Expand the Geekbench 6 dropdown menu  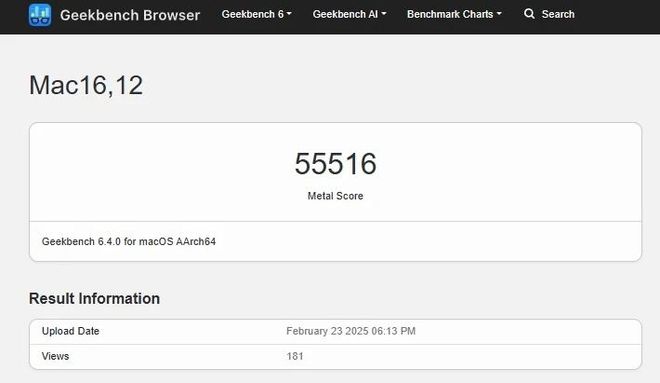[x=256, y=14]
